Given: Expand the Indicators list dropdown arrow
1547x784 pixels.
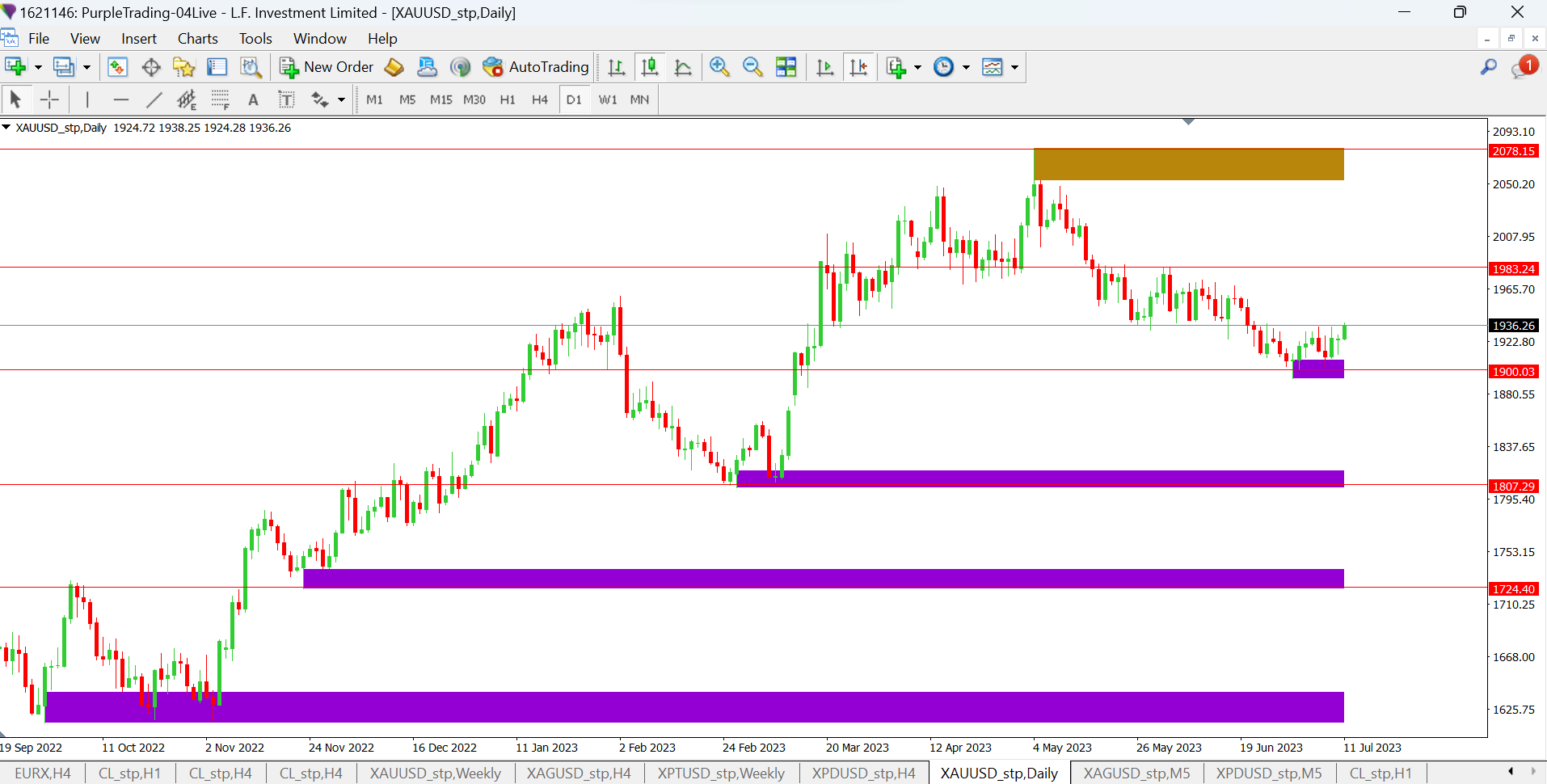Looking at the screenshot, I should pyautogui.click(x=917, y=67).
